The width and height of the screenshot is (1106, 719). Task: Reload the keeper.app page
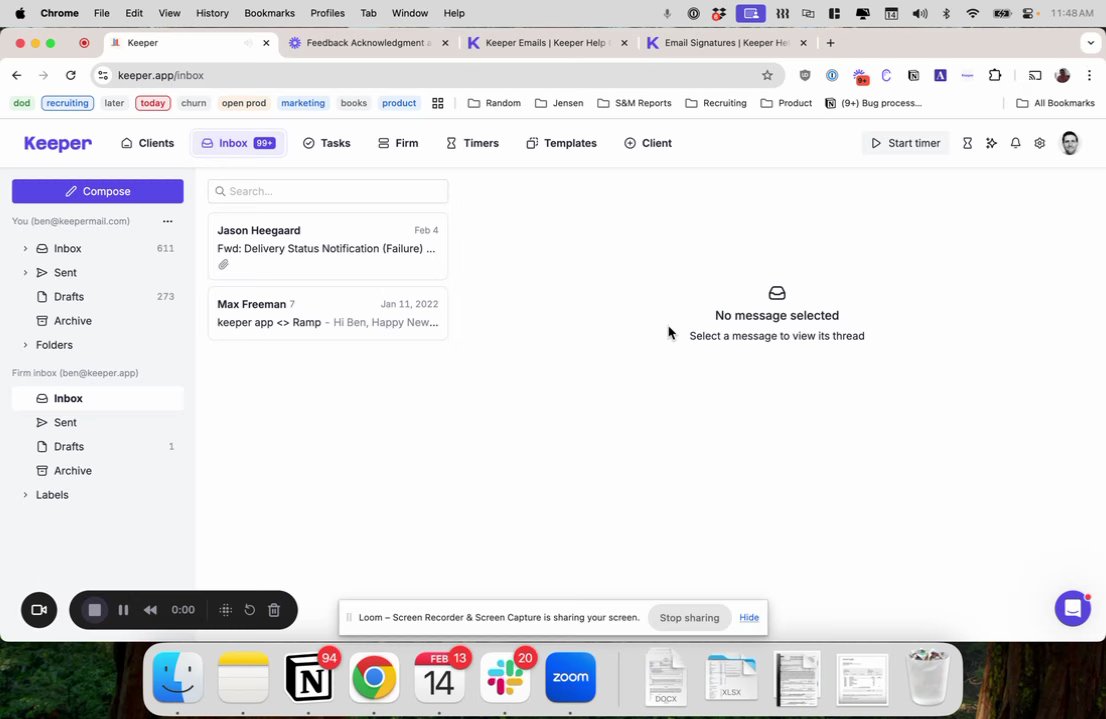pyautogui.click(x=71, y=75)
